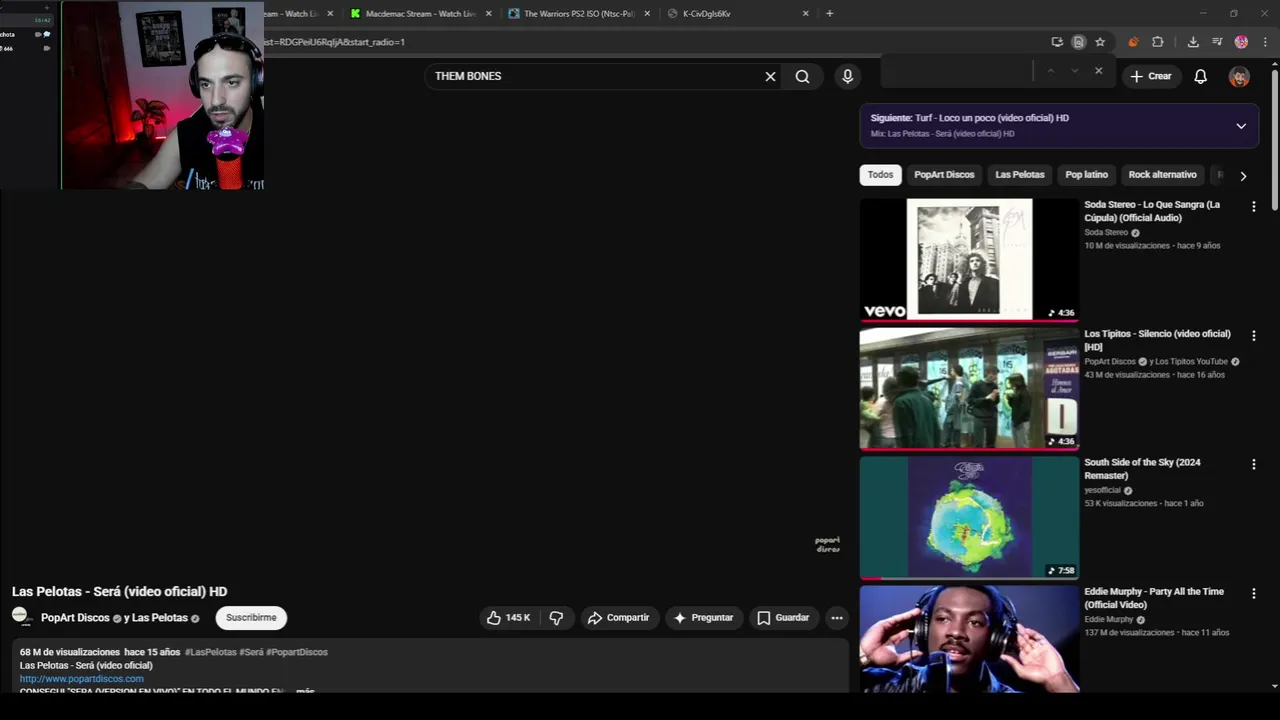The image size is (1280, 720).
Task: Close the Macdemac Stream tab
Action: (x=489, y=14)
